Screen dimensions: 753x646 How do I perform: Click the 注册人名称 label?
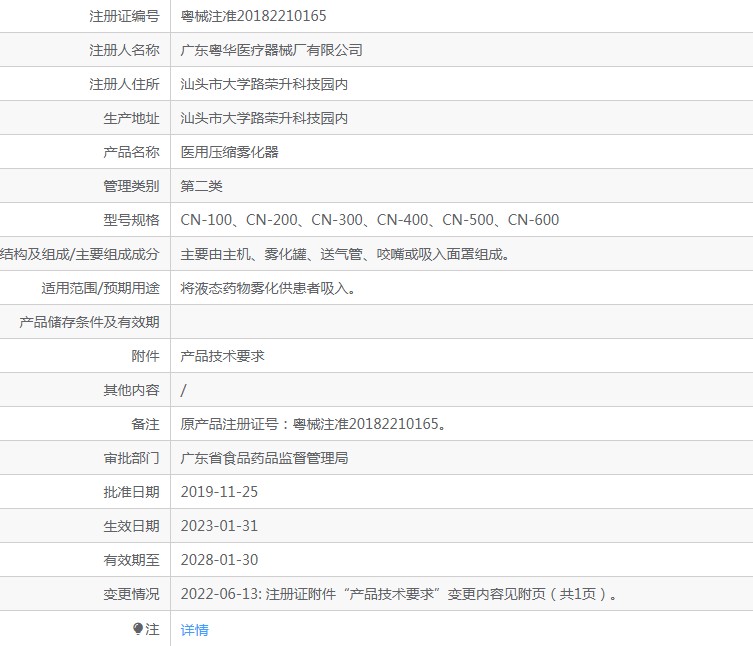[124, 50]
